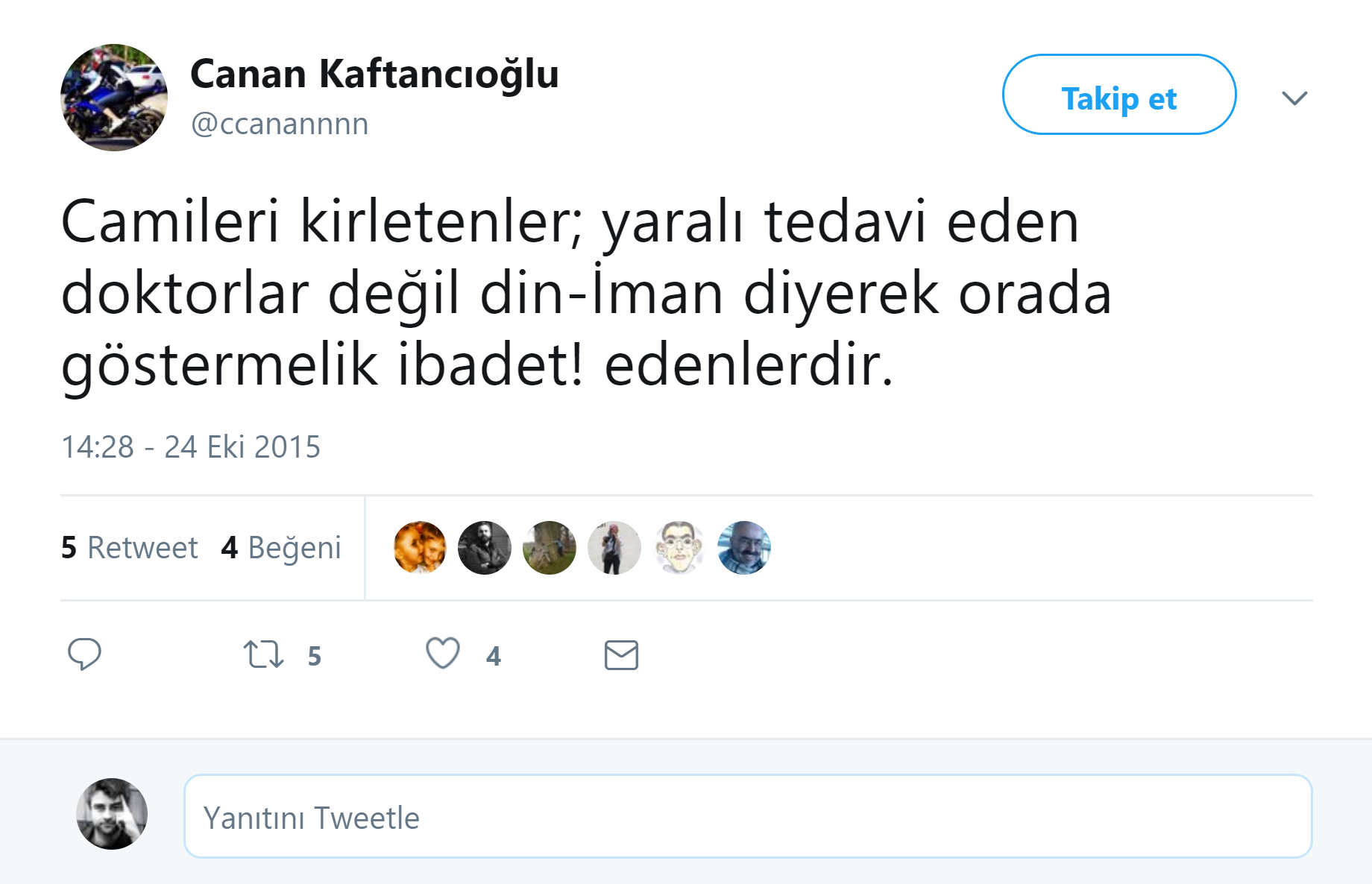This screenshot has height=884, width=1372.
Task: Open Canan Kaftancıoğlu display name link
Action: pyautogui.click(x=374, y=74)
